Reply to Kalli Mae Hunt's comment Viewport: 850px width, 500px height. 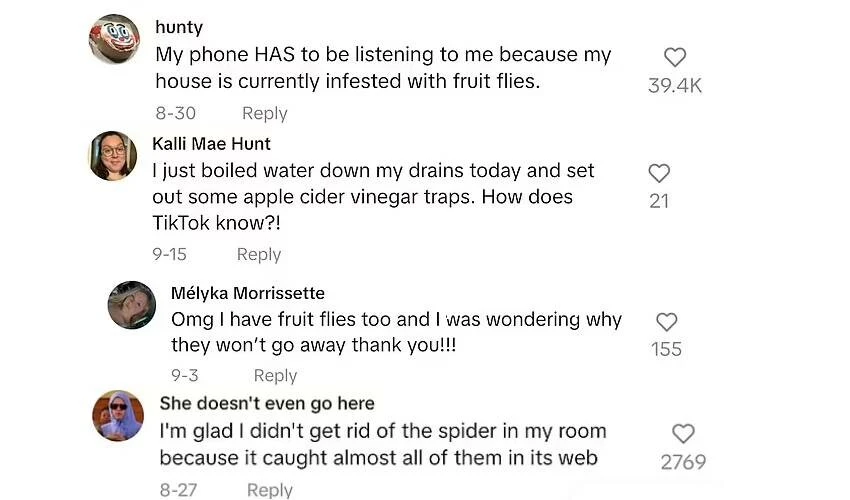(259, 254)
